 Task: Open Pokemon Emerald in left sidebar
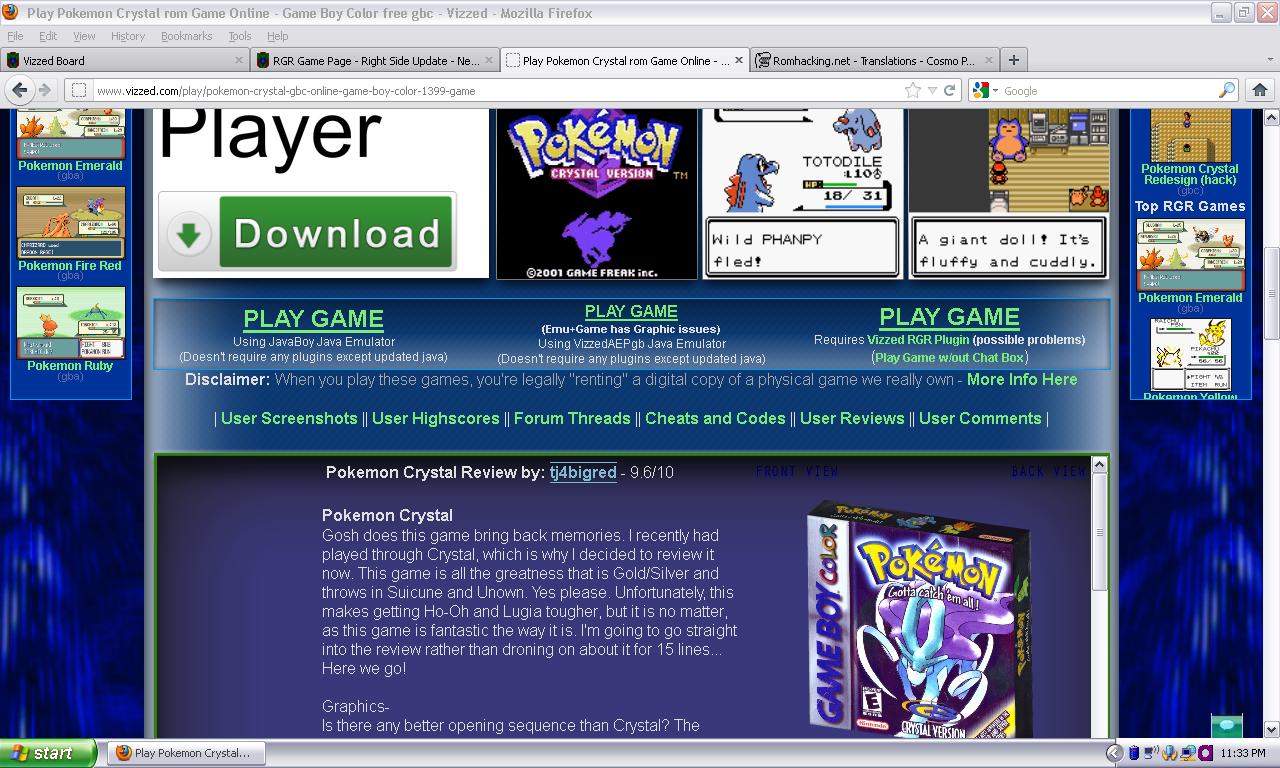pos(70,166)
